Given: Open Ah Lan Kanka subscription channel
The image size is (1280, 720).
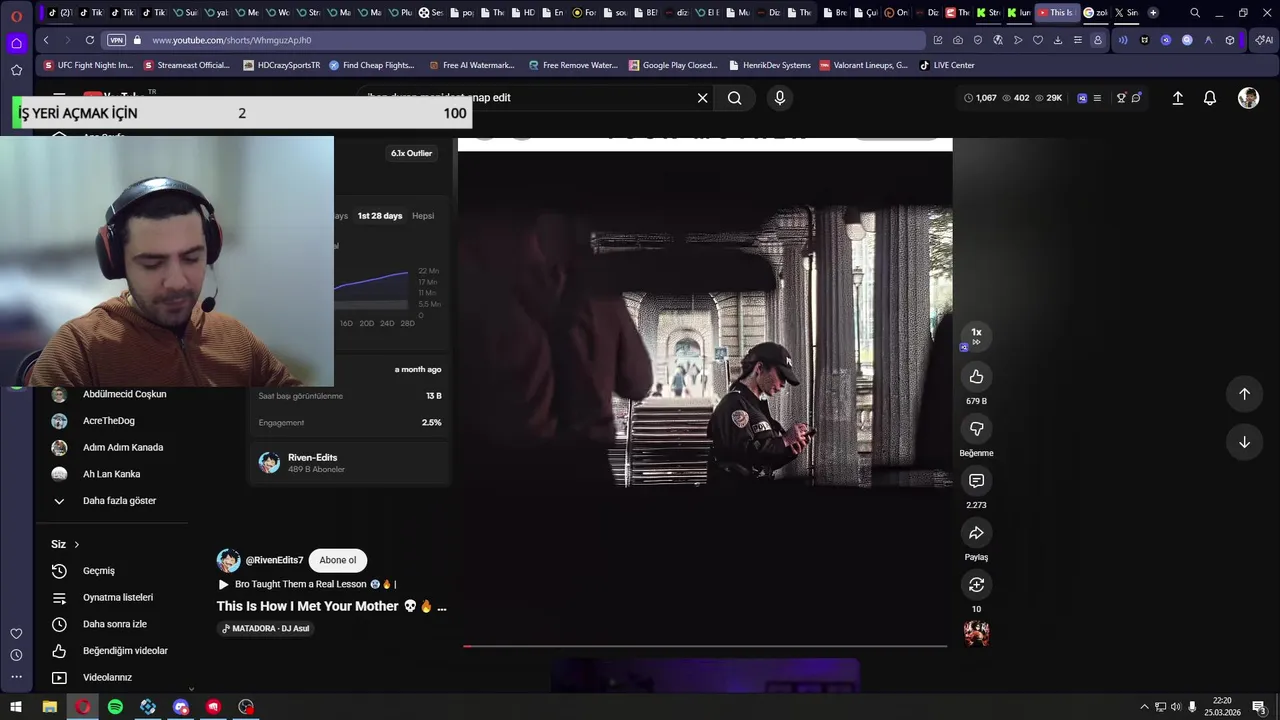Looking at the screenshot, I should pos(111,474).
